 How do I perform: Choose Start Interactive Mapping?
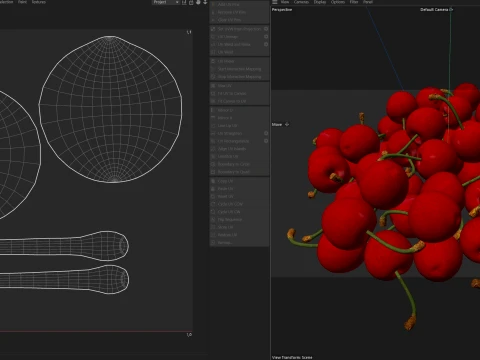pyautogui.click(x=239, y=69)
